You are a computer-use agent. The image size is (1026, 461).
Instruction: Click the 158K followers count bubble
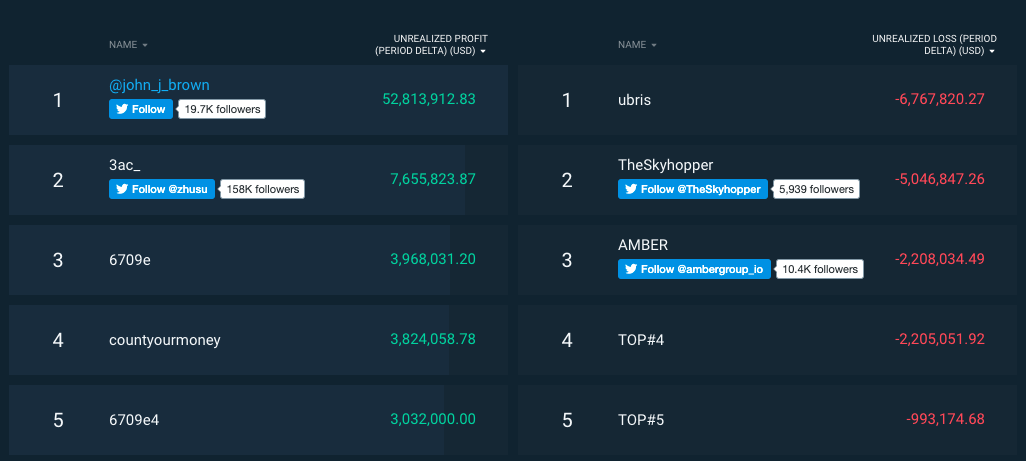click(x=261, y=189)
